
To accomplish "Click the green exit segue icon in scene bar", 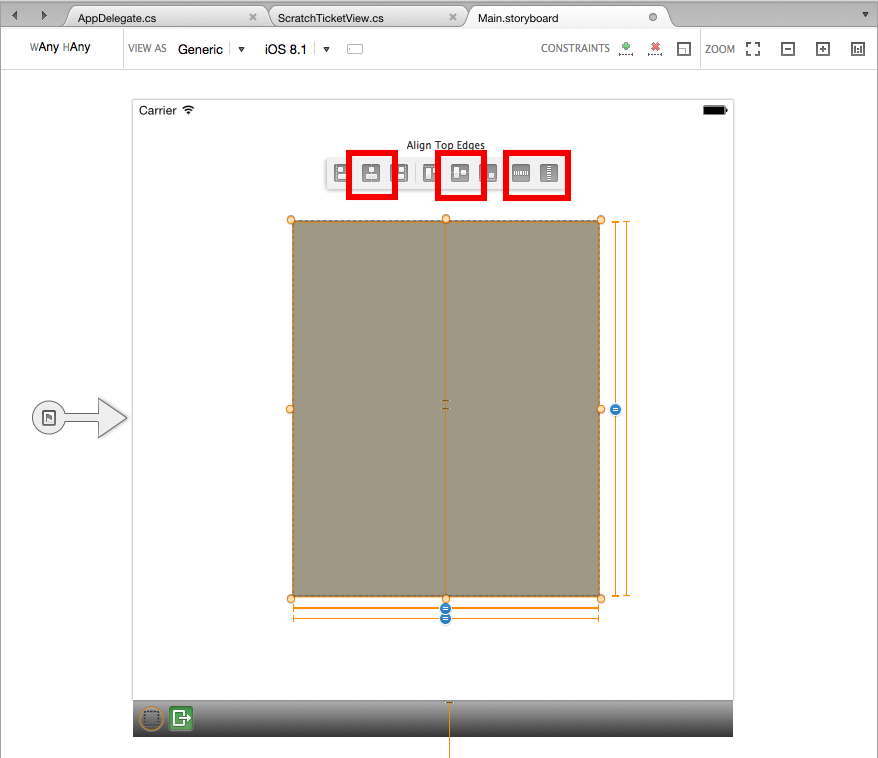I will click(180, 718).
